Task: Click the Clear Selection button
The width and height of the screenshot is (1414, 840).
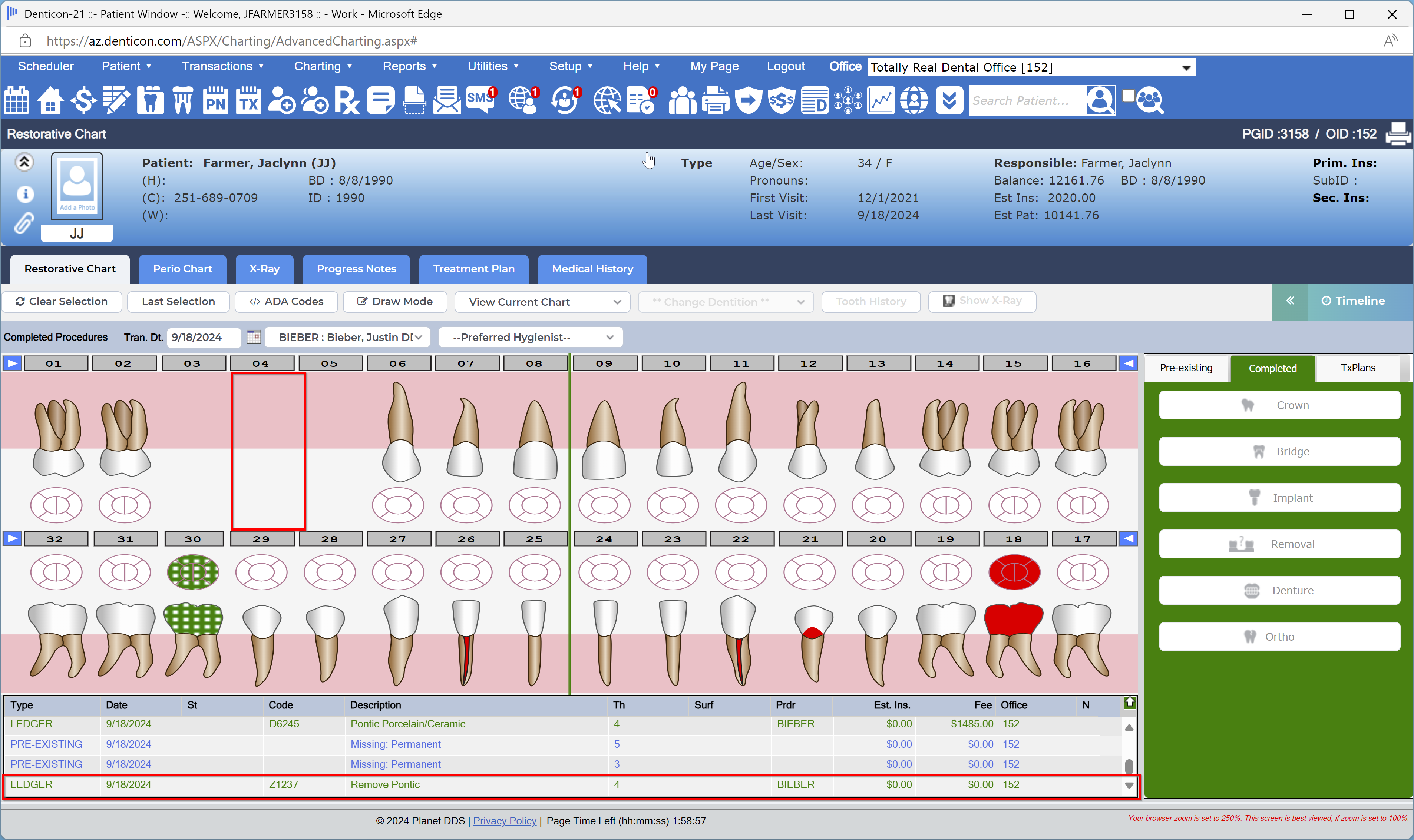Action: 62,302
